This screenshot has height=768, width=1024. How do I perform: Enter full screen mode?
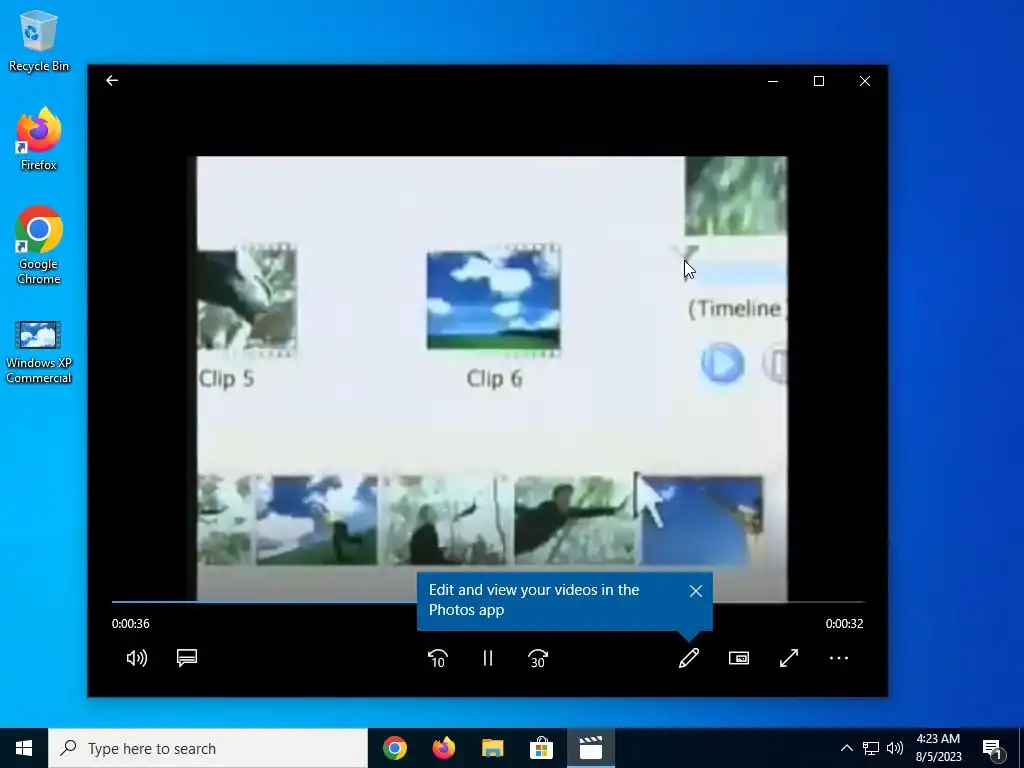click(789, 658)
